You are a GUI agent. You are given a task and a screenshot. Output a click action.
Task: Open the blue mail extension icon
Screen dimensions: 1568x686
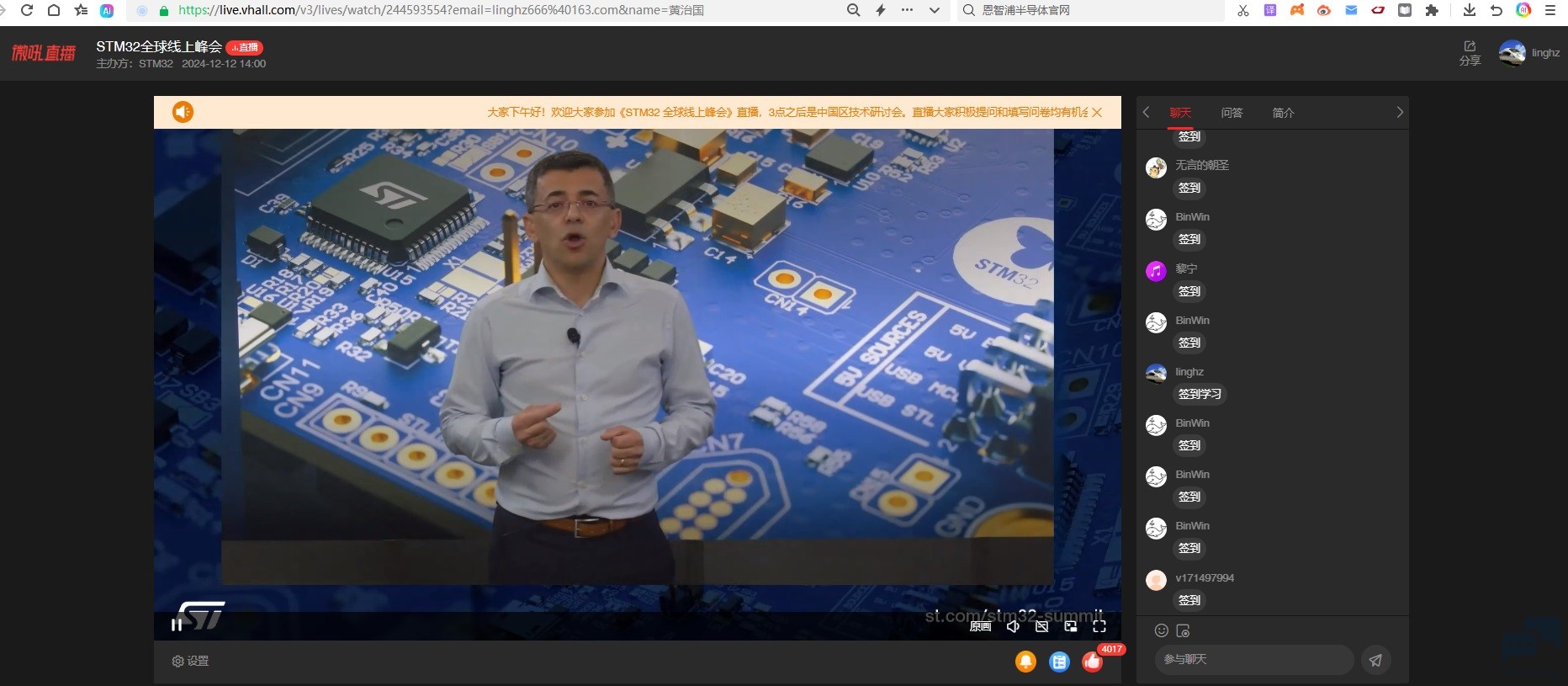pyautogui.click(x=1351, y=10)
